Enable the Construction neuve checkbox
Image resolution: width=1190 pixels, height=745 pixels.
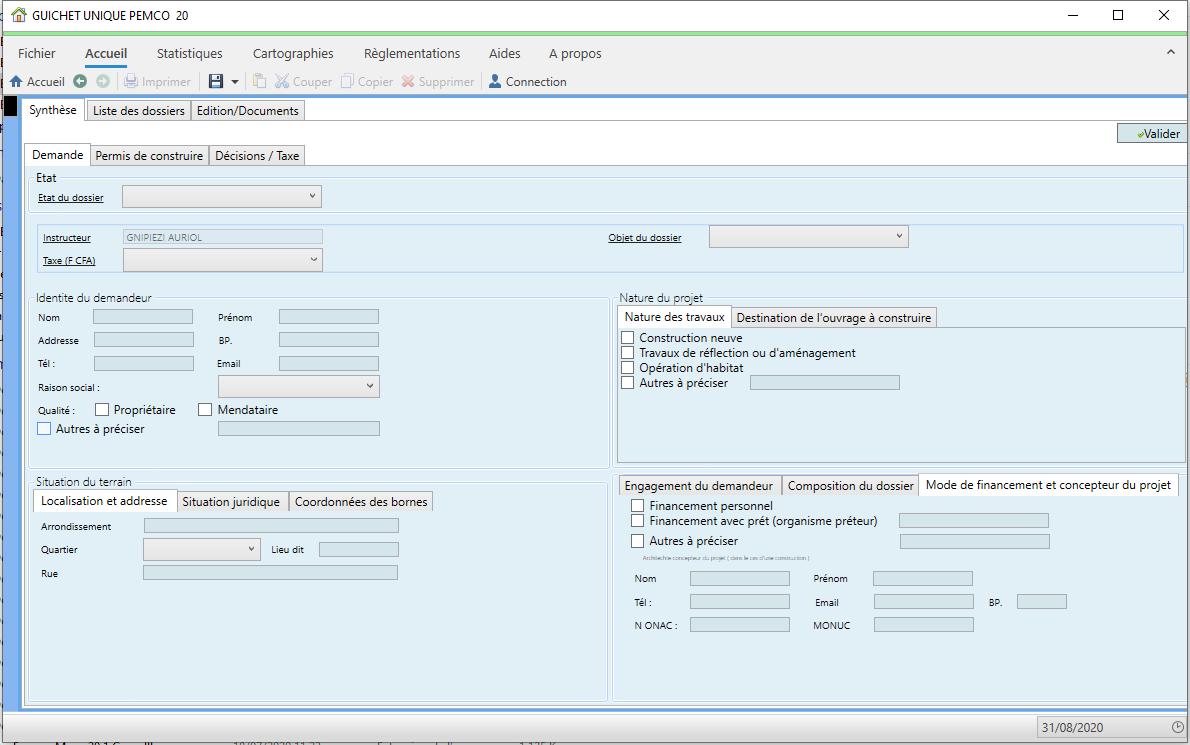point(628,338)
